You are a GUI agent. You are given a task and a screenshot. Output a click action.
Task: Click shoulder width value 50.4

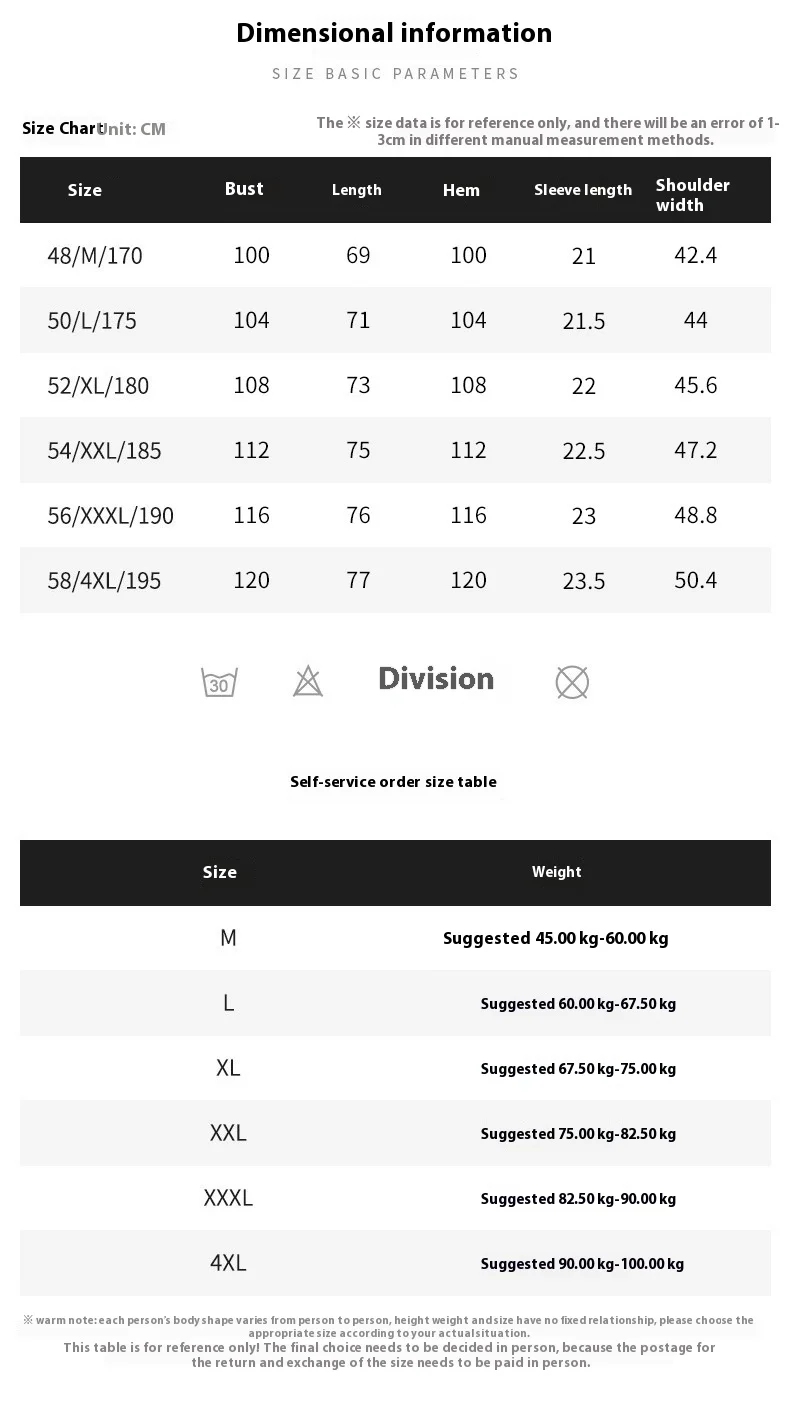pyautogui.click(x=695, y=580)
